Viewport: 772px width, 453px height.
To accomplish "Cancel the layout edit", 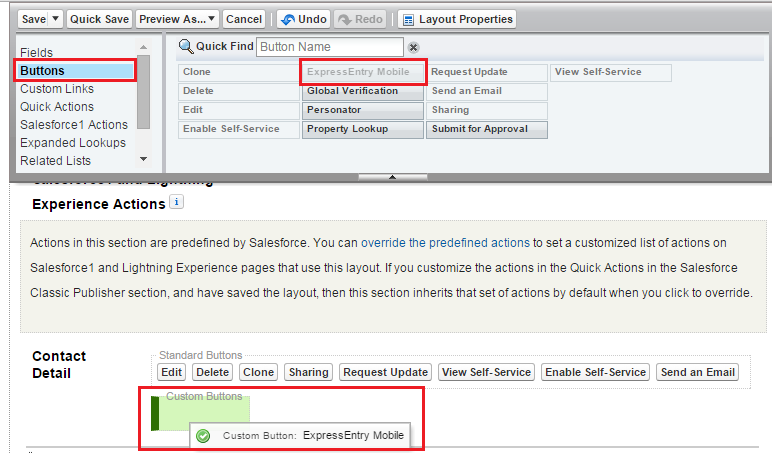I will coord(244,19).
